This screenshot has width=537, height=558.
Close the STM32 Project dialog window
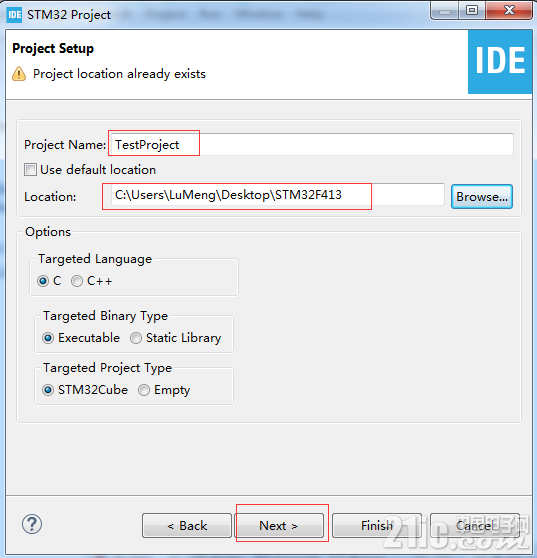[x=510, y=10]
